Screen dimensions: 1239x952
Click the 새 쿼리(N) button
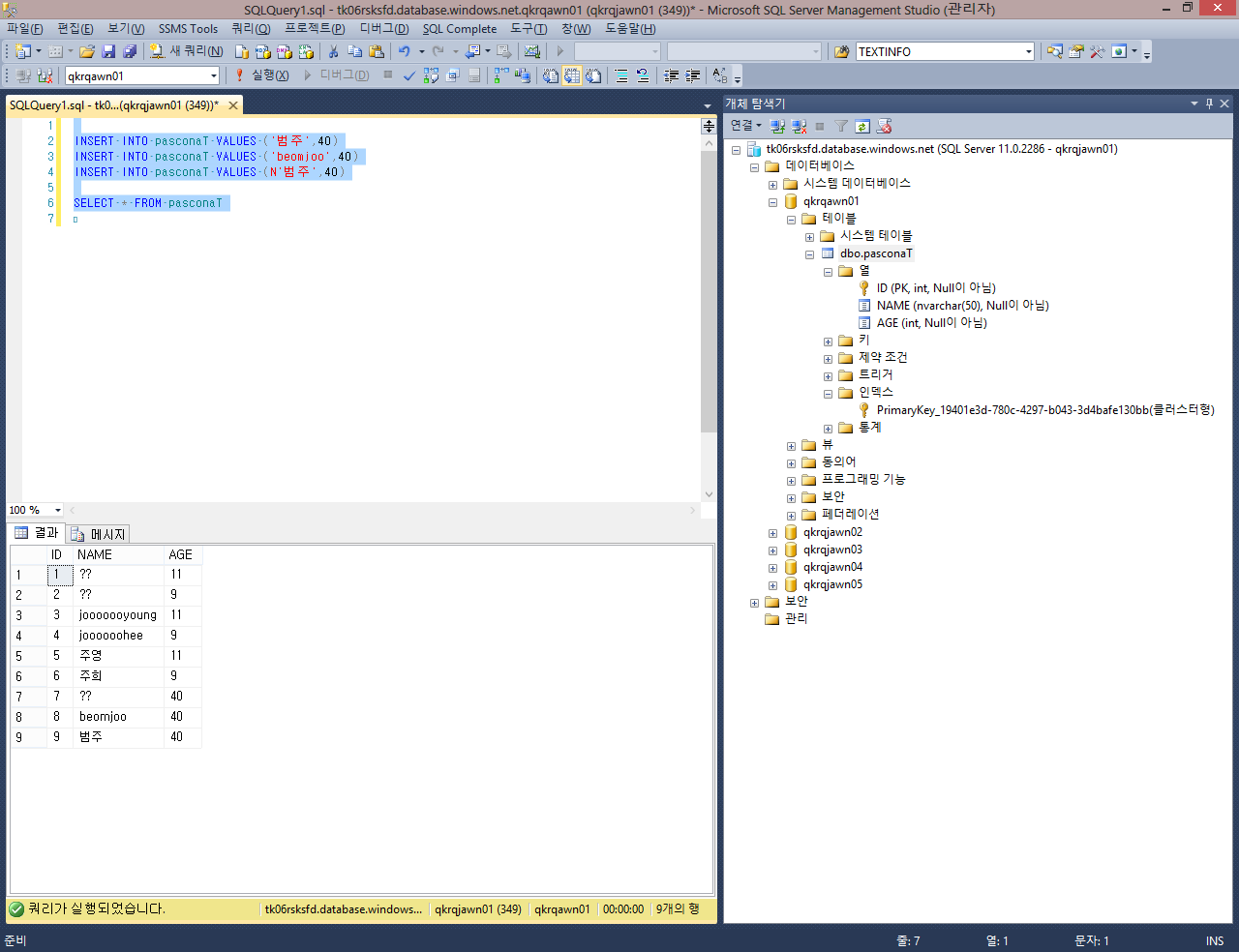click(x=187, y=51)
